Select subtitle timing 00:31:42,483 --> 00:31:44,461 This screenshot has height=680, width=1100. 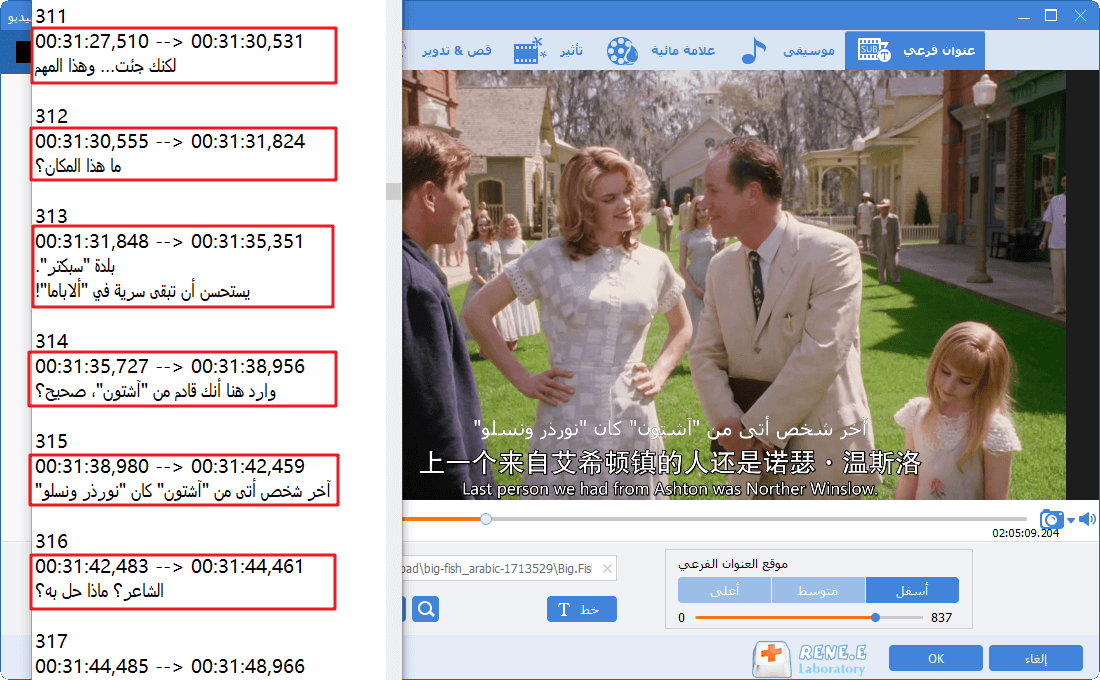169,566
